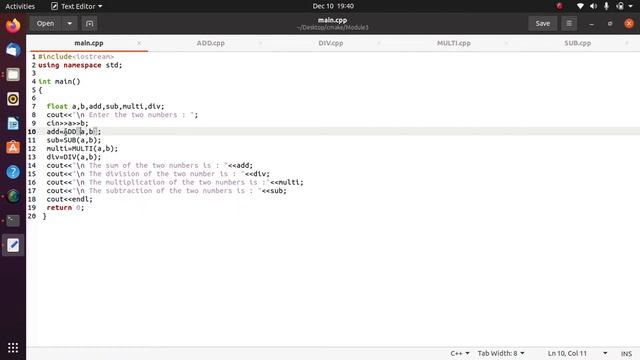Open the Activities overview
Viewport: 640px width, 360px height.
pyautogui.click(x=20, y=6)
